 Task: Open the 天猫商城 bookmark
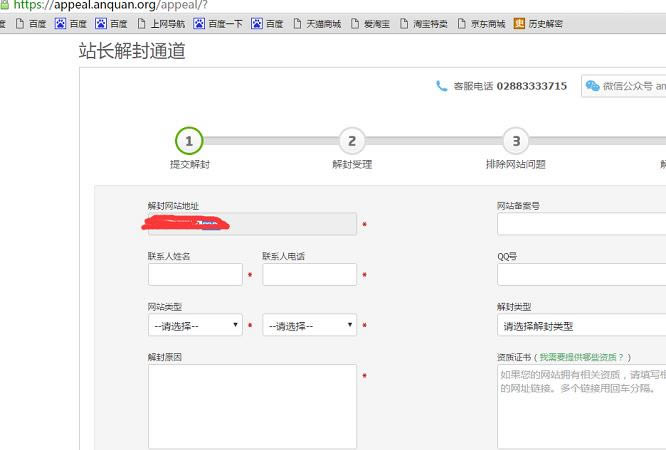(316, 23)
